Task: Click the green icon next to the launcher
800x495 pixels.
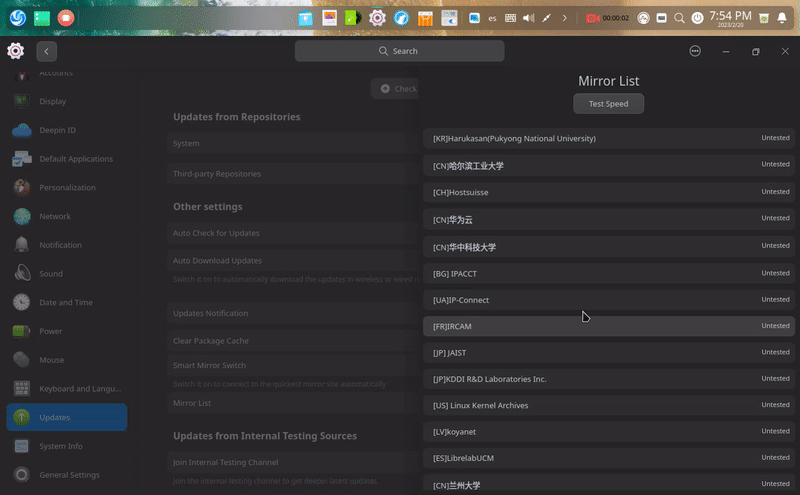Action: click(42, 18)
